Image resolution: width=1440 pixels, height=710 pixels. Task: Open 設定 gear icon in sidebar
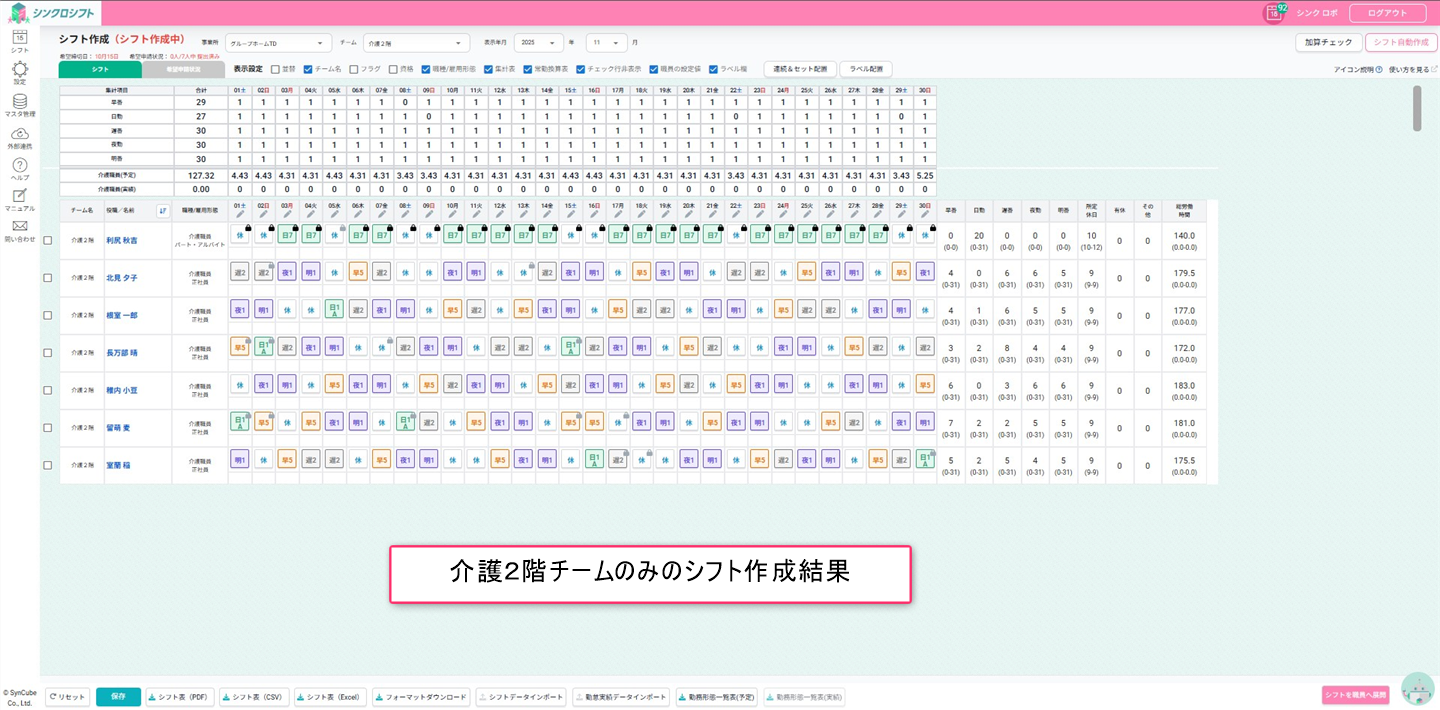point(19,70)
